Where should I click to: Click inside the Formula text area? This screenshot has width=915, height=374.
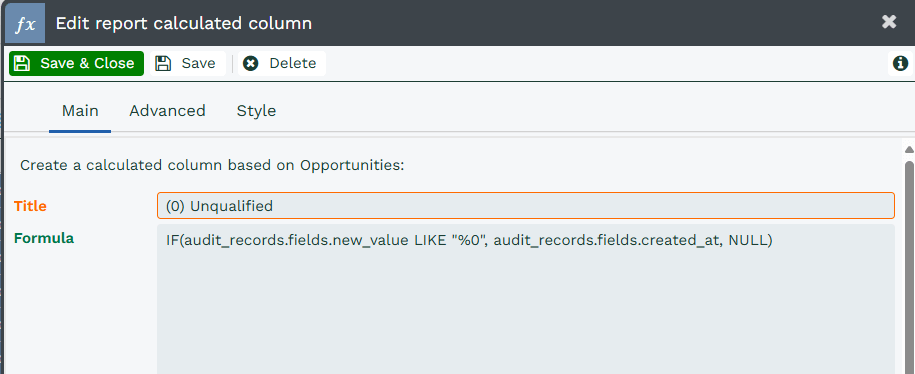pos(525,299)
